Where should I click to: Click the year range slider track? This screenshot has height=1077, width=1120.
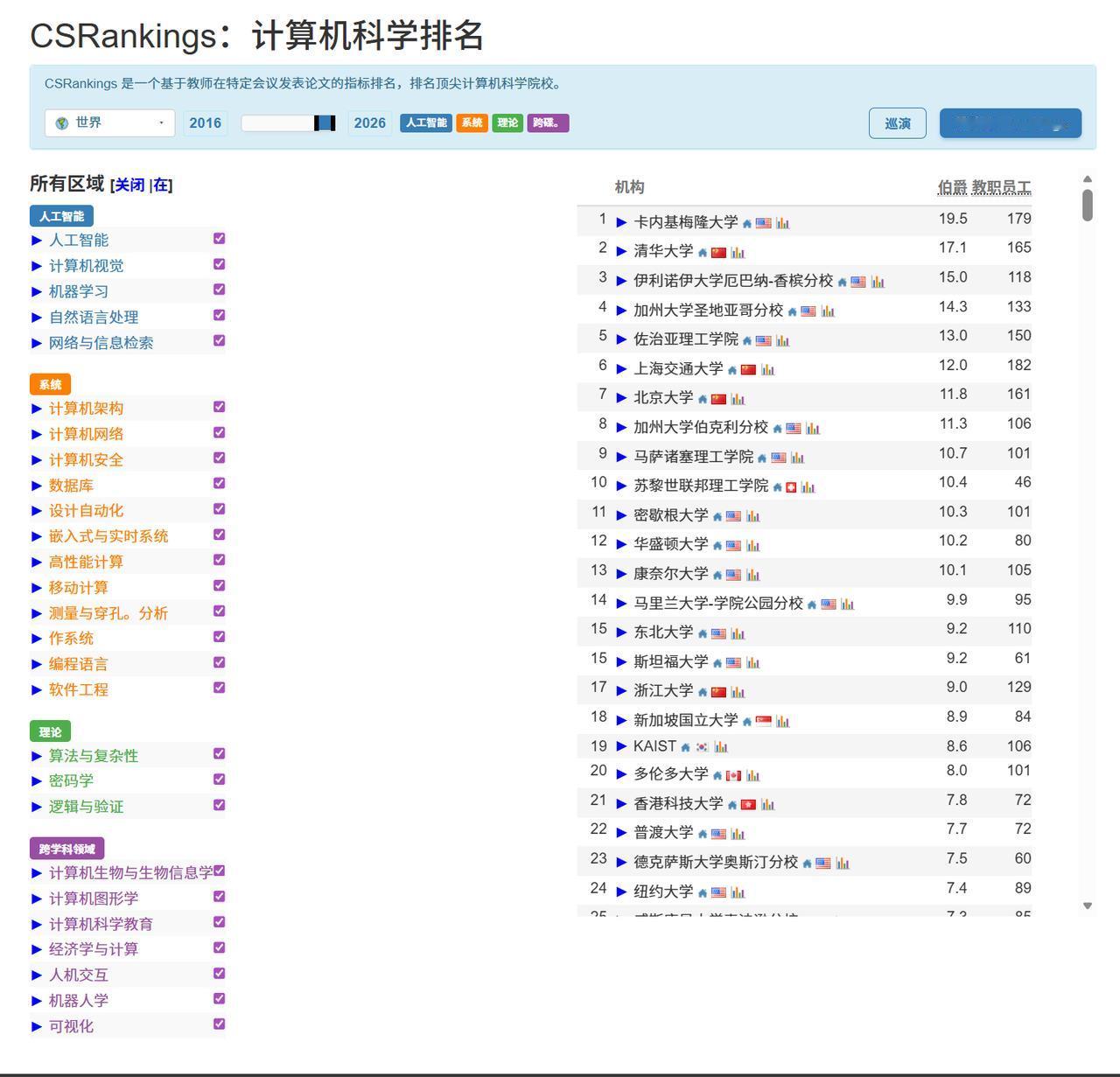coord(289,123)
